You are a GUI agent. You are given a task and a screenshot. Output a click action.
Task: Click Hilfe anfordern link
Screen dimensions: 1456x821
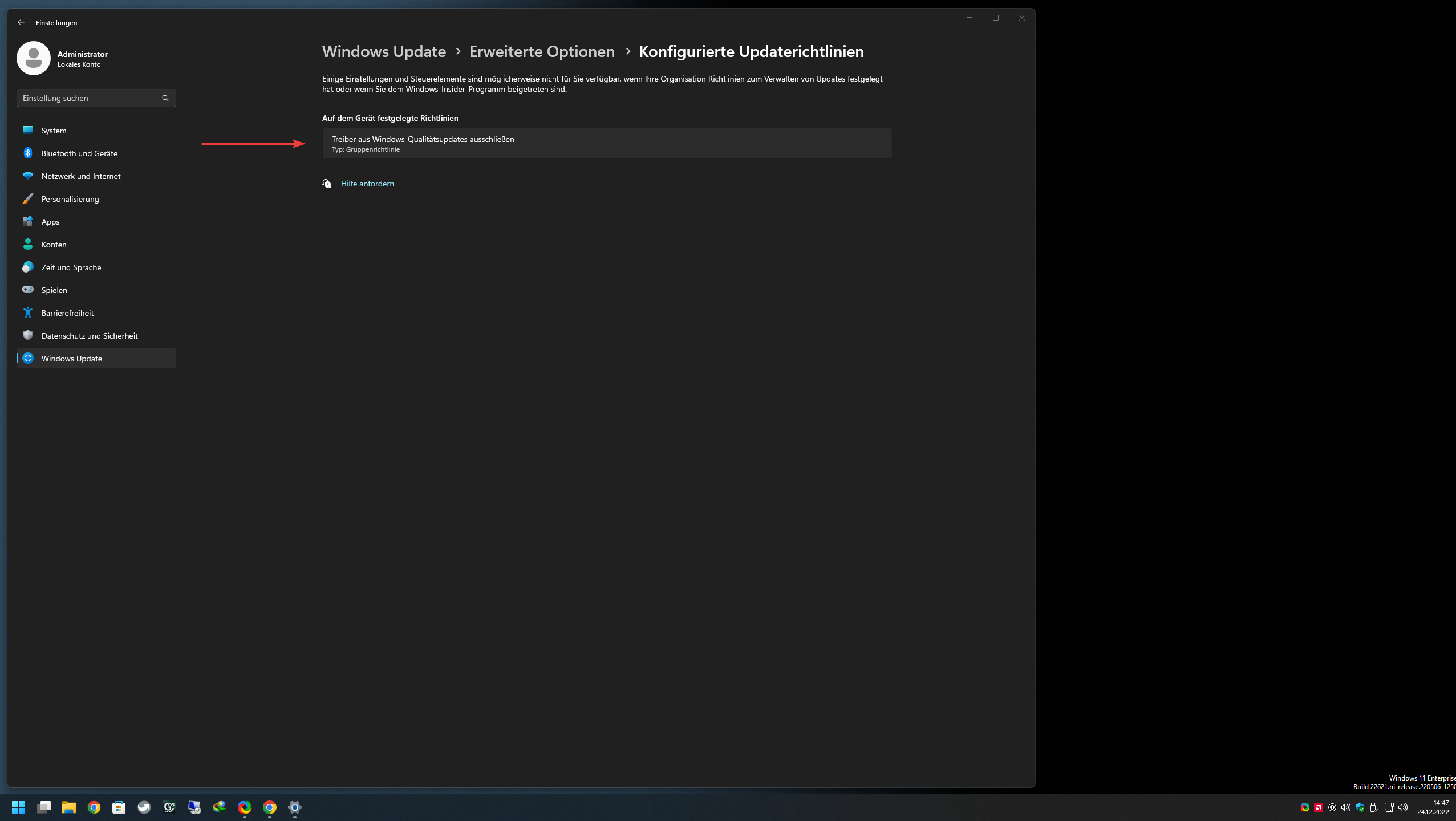[367, 184]
